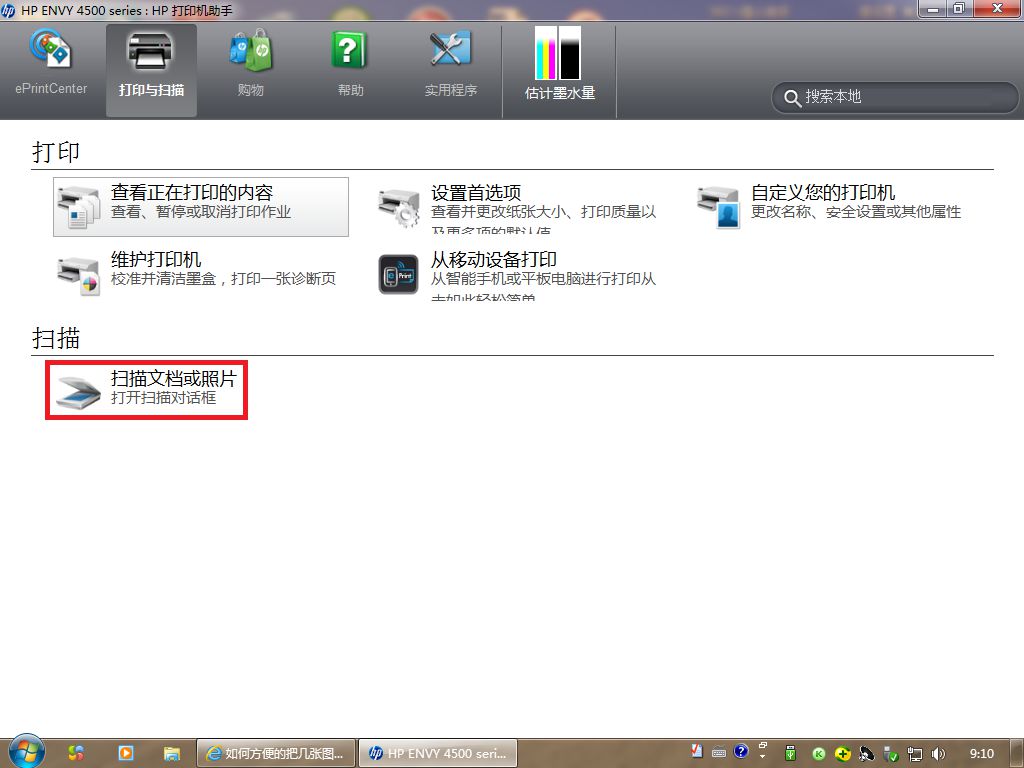Open 查看正在打印的内容 print queue
Viewport: 1024px width, 768px height.
click(200, 206)
